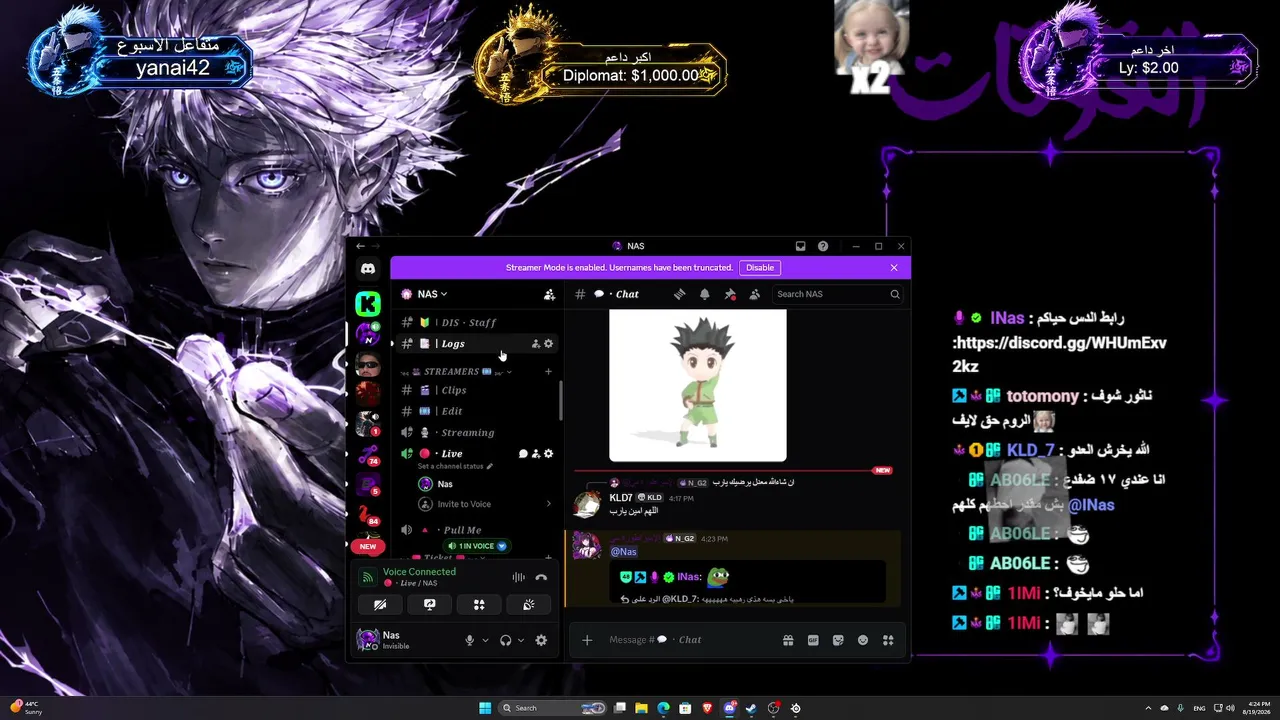This screenshot has height=720, width=1280.
Task: Open the GIF picker
Action: click(813, 640)
